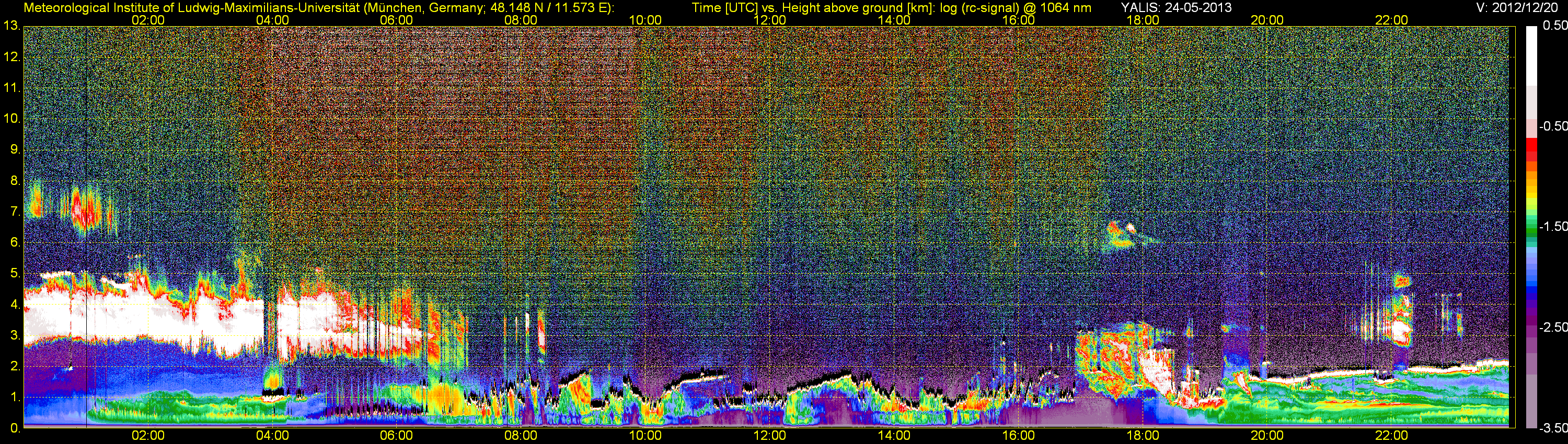This screenshot has width=1568, height=444.
Task: Click the -0.50 color scale value
Action: [1553, 126]
